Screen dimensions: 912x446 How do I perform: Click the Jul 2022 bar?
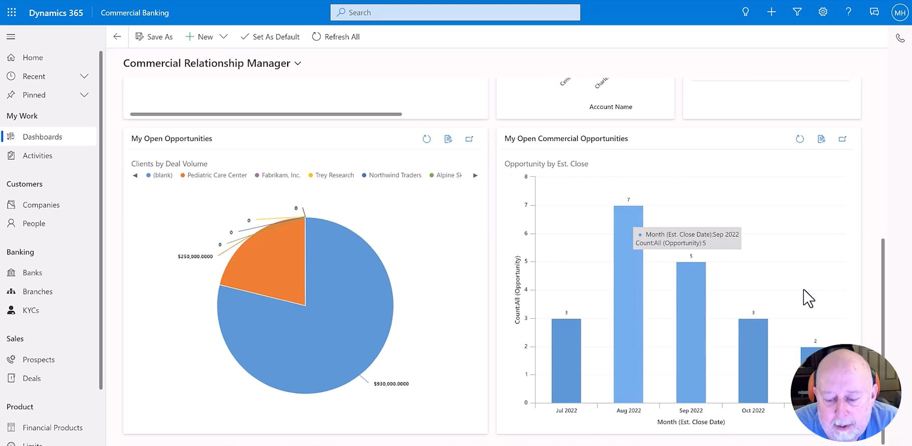pos(566,361)
